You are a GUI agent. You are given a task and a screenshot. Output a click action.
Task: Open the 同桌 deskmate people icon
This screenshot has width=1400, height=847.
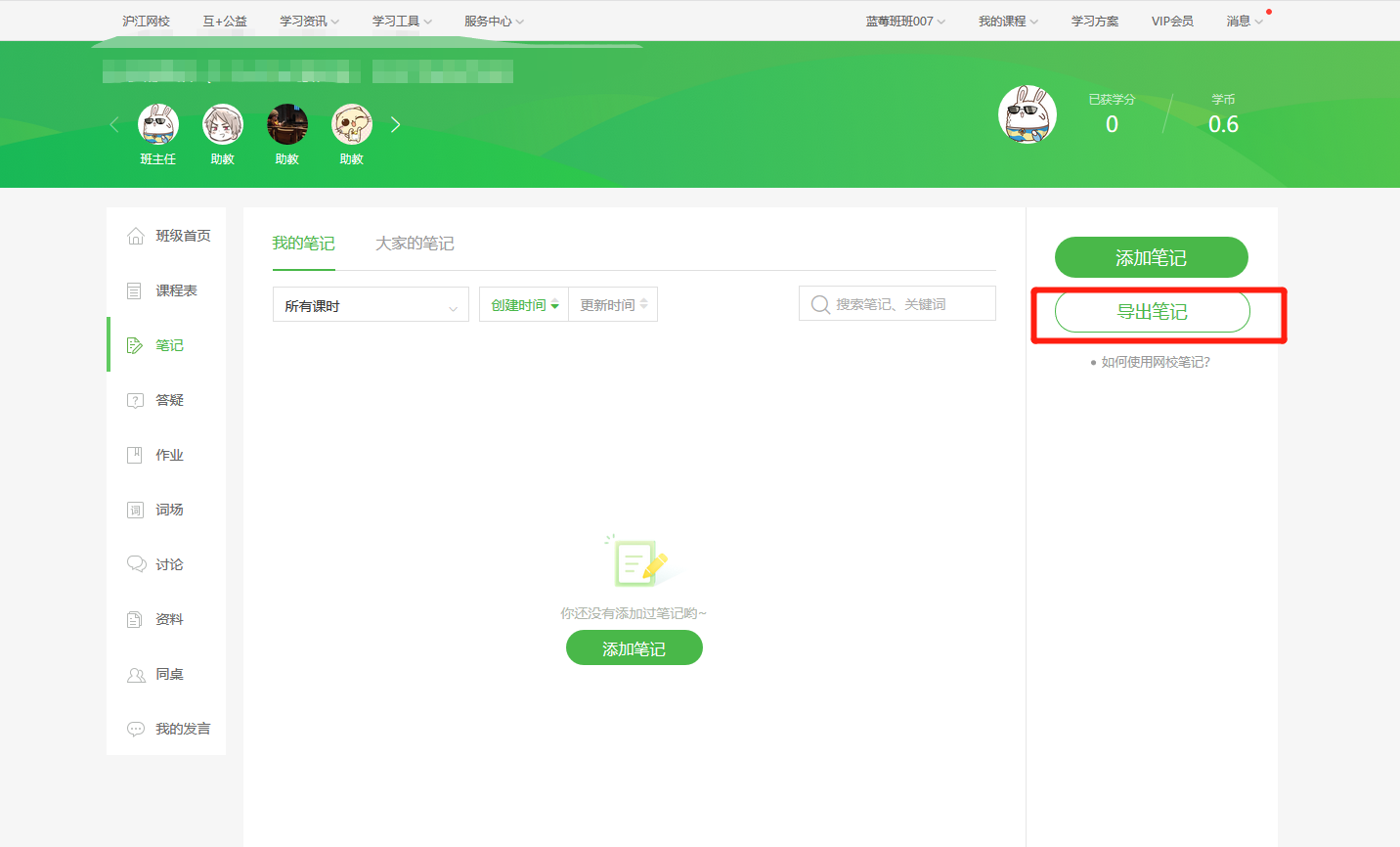click(136, 674)
